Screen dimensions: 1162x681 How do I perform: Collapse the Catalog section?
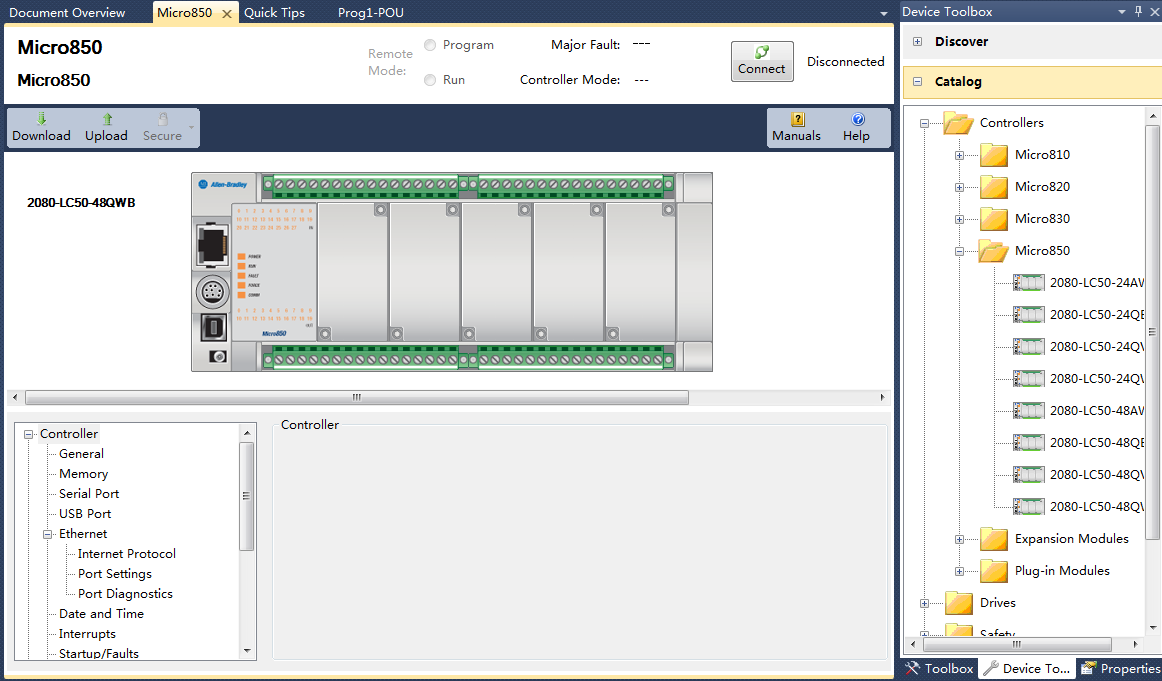918,82
